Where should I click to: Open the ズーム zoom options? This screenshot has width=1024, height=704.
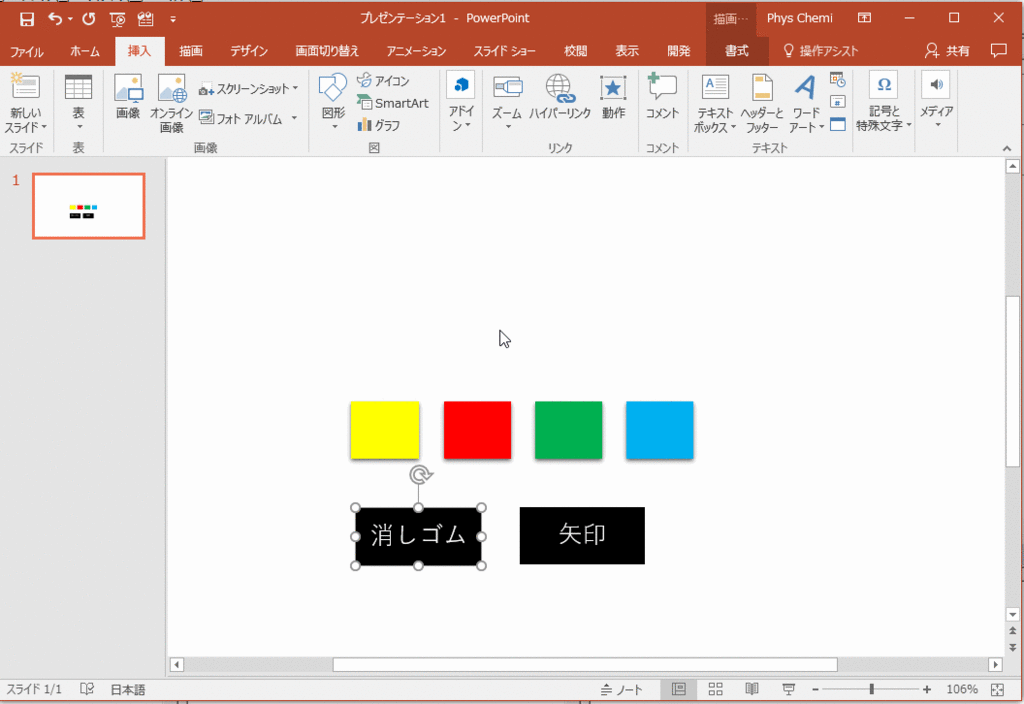pos(507,101)
